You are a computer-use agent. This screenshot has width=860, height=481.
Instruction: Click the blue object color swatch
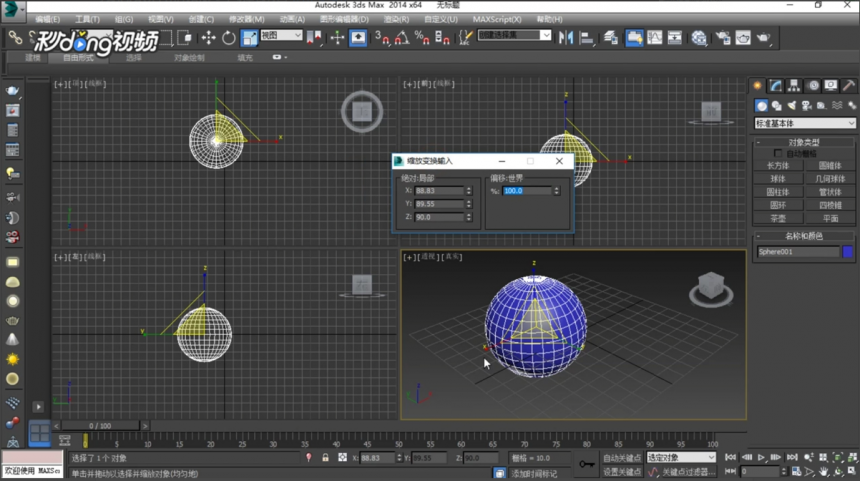(x=848, y=252)
